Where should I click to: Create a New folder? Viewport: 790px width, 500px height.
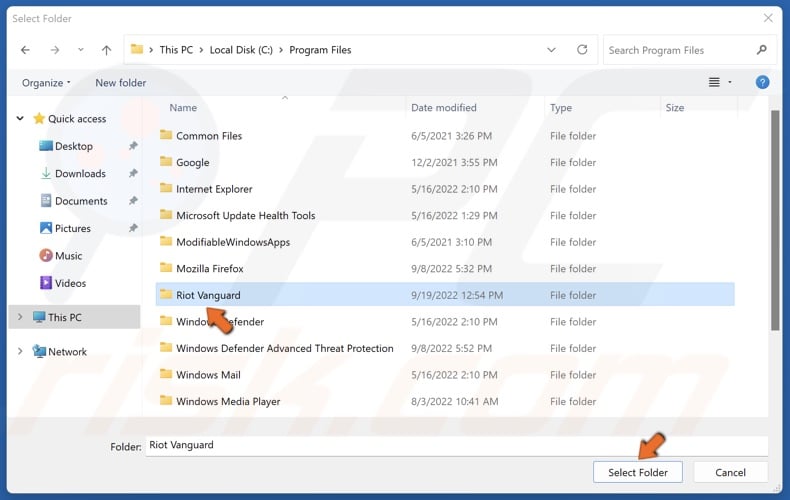point(120,83)
